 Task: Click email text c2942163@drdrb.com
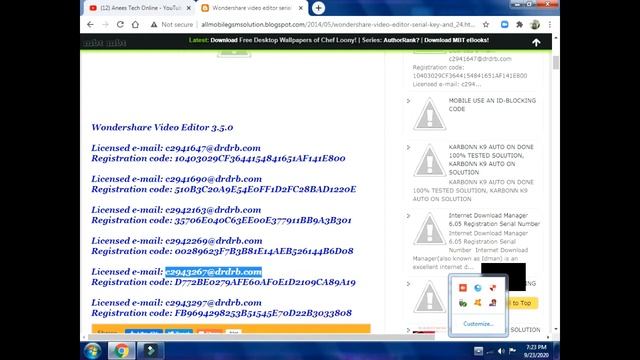213,210
